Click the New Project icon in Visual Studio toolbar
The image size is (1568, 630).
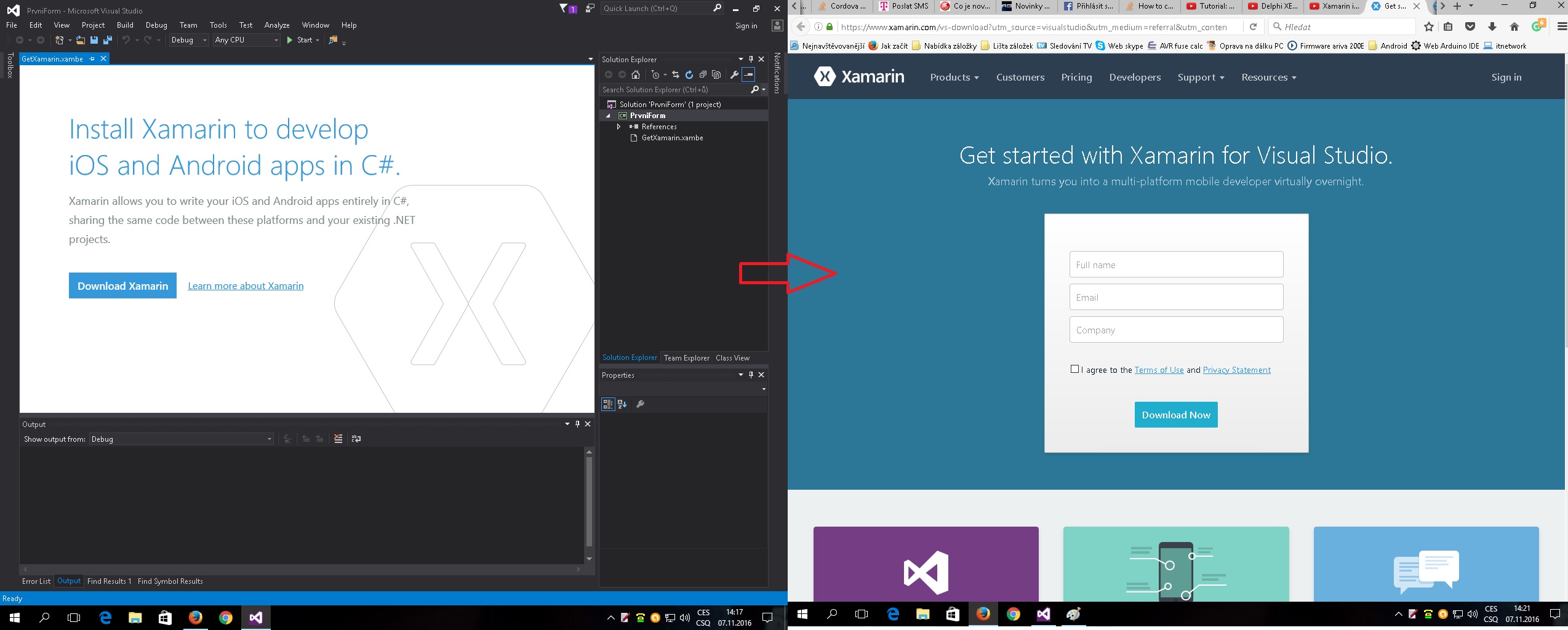click(x=60, y=40)
